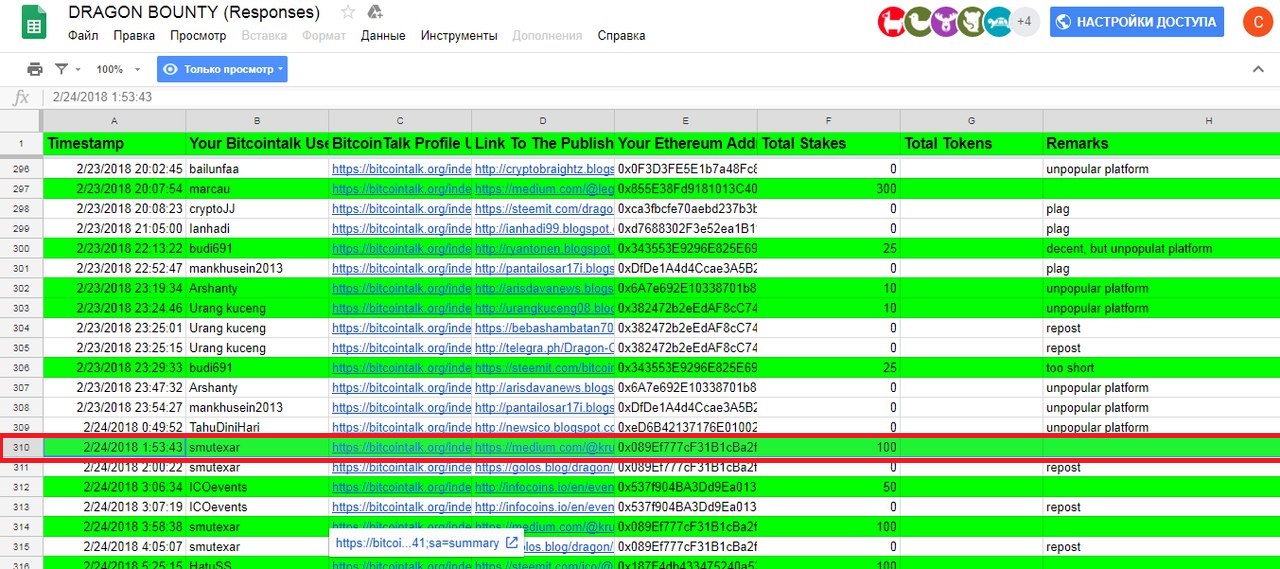Click the external-link icon in link tooltip

click(x=511, y=543)
